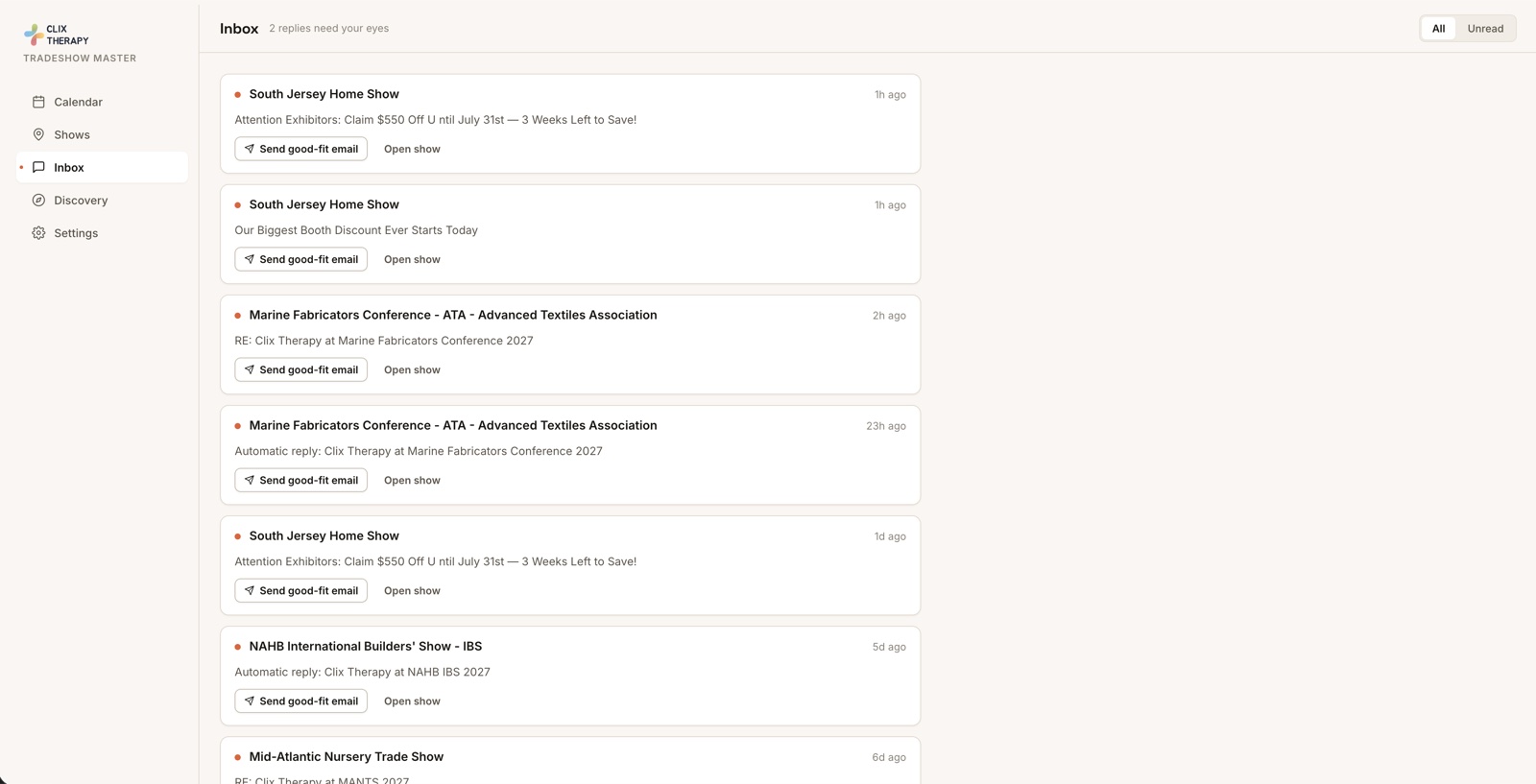Go to Shows in sidebar

(x=102, y=134)
